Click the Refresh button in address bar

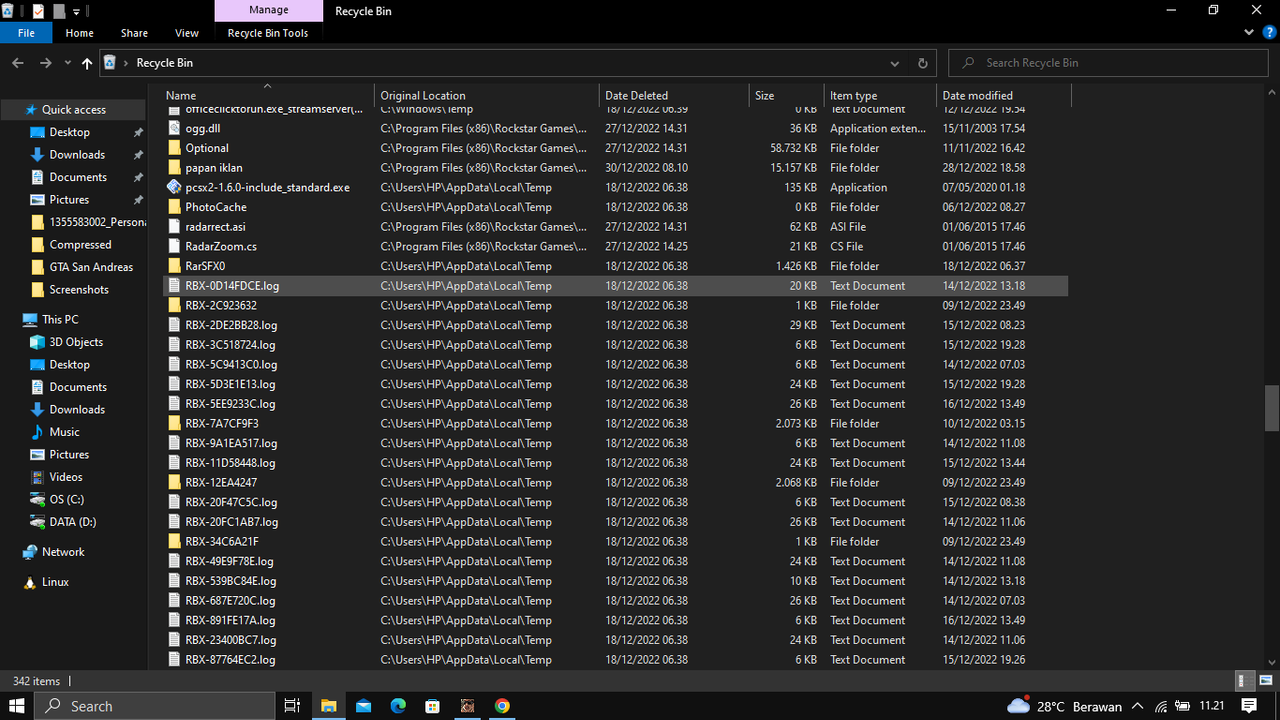point(922,63)
